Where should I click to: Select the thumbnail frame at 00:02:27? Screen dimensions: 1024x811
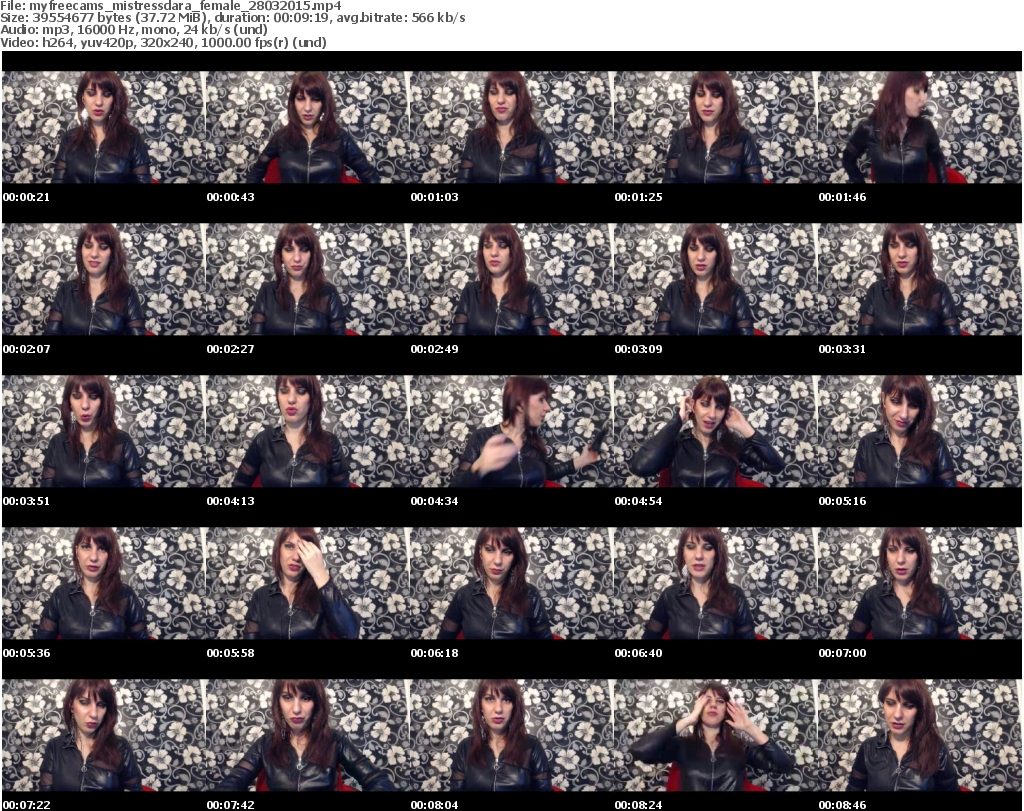pyautogui.click(x=308, y=279)
